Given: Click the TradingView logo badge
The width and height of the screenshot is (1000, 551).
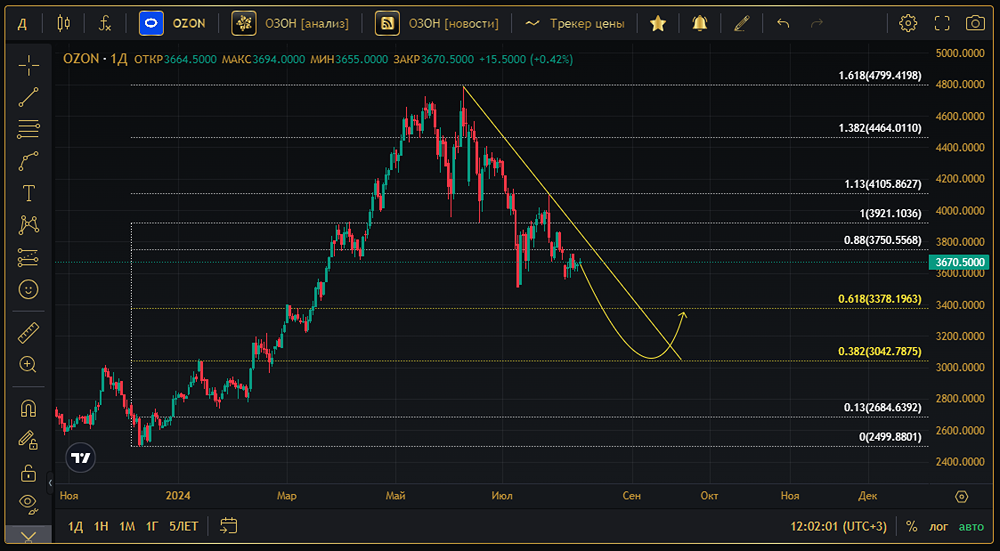Looking at the screenshot, I should [80, 457].
